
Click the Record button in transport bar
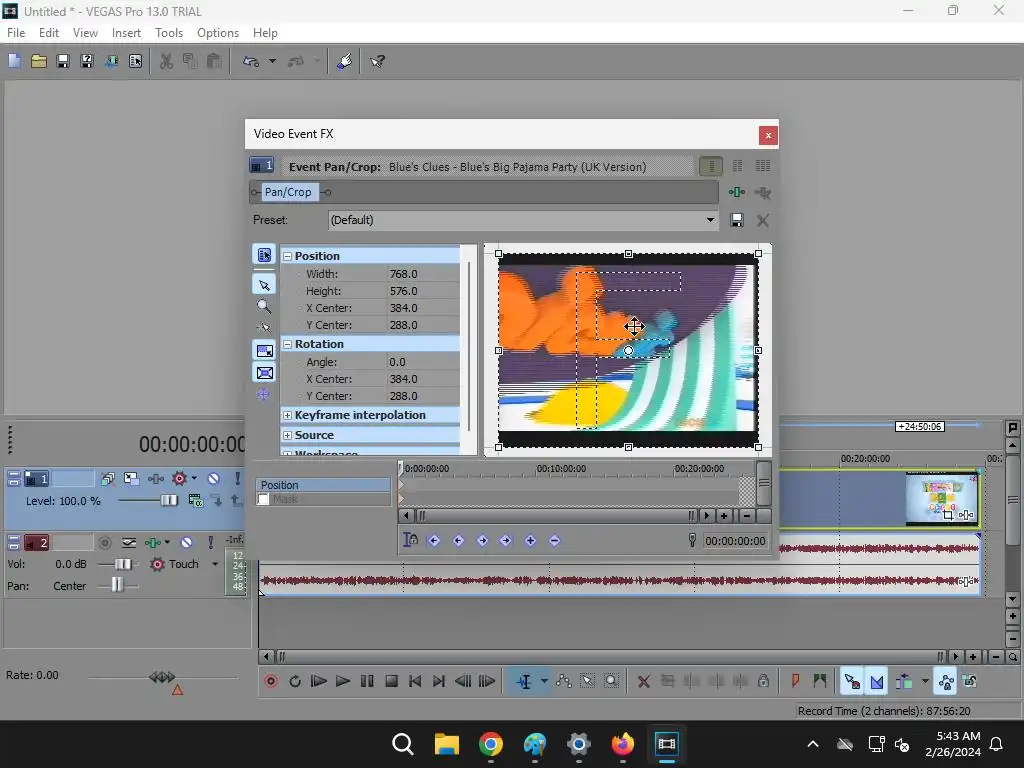(x=271, y=682)
